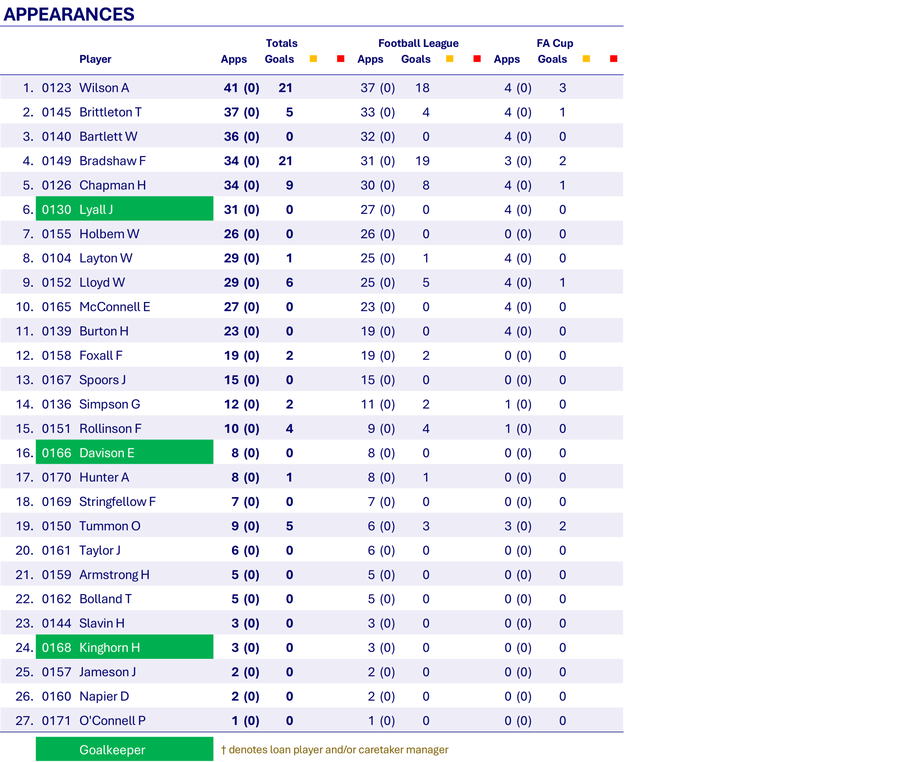900x762 pixels.
Task: Select player McConnell E
Action: 115,307
